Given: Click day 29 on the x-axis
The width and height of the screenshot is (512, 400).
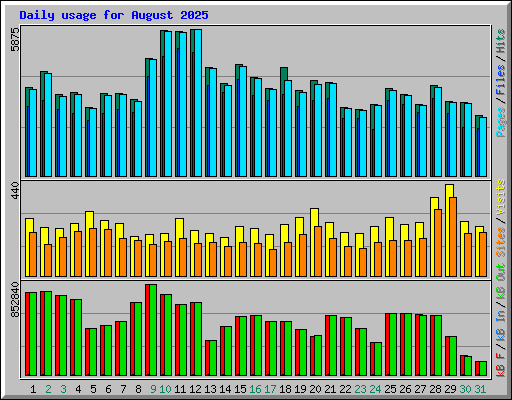Looking at the screenshot, I should tap(450, 389).
